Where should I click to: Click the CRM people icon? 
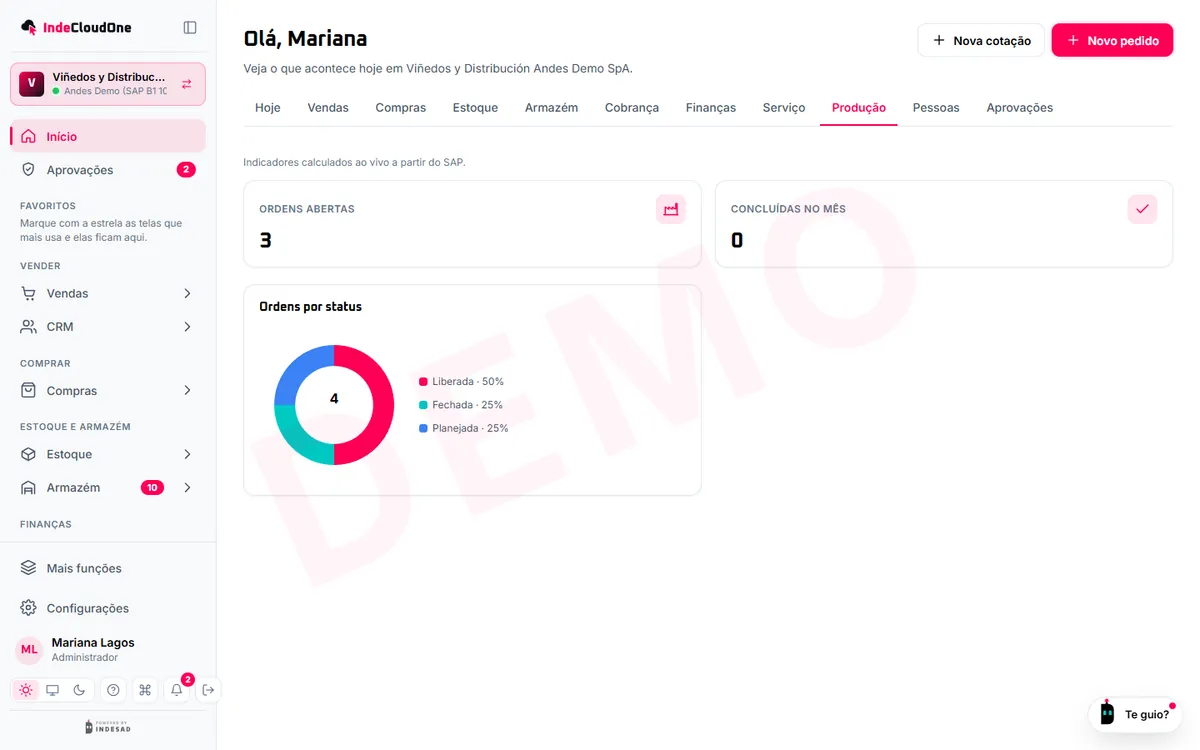(28, 327)
